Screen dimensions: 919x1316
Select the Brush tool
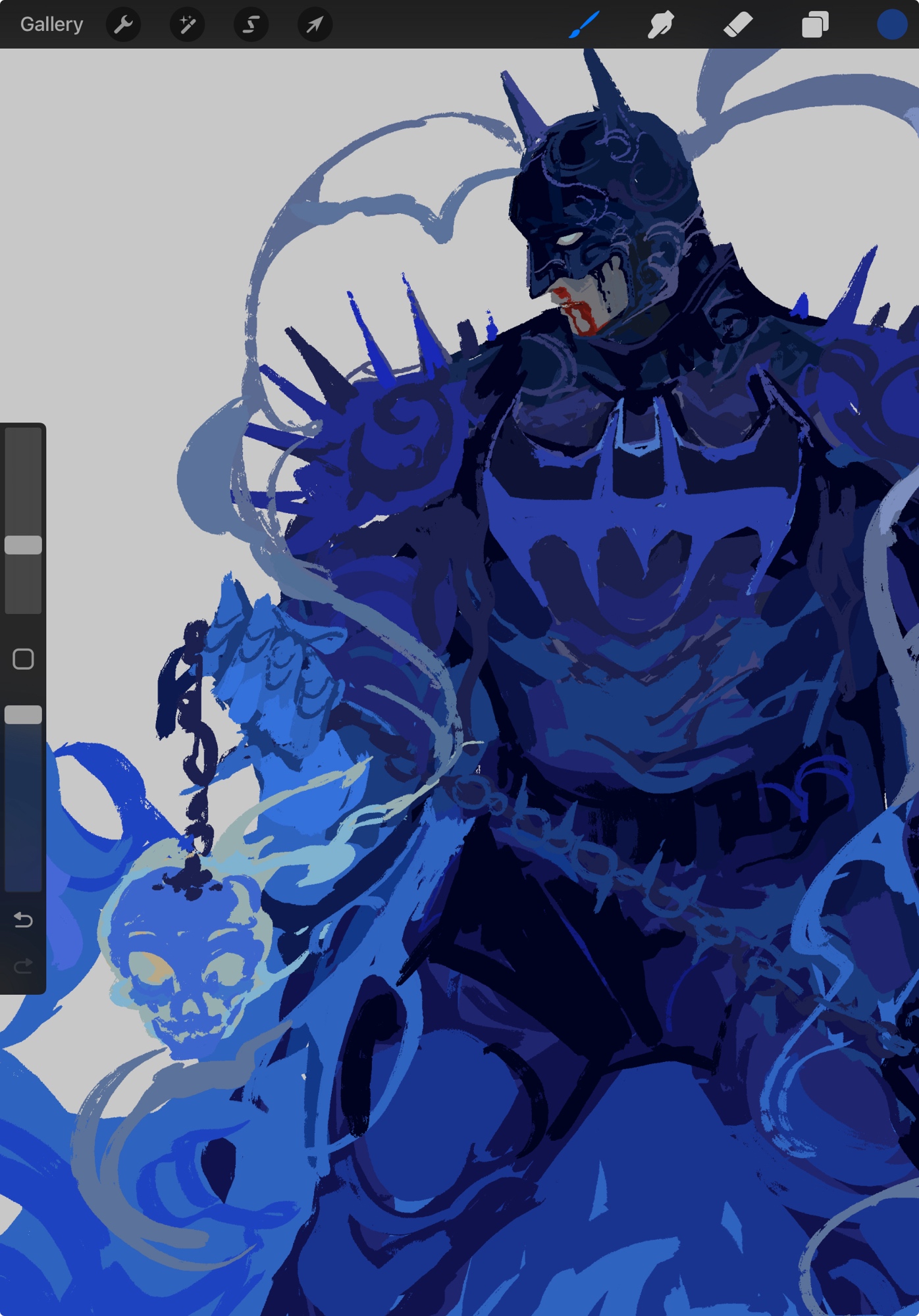[x=584, y=25]
